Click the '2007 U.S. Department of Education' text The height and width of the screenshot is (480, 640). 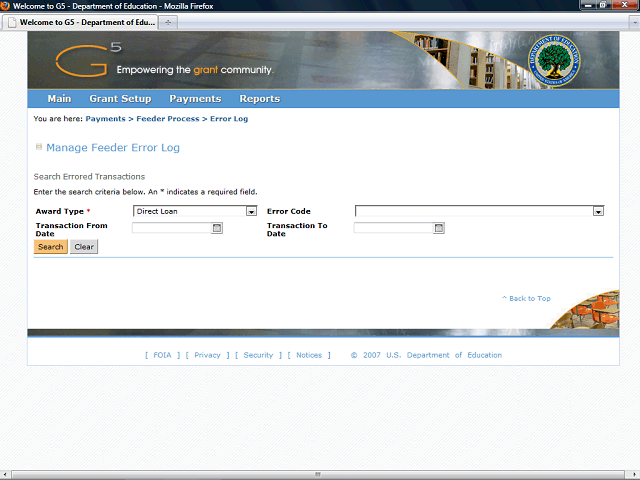tap(432, 355)
